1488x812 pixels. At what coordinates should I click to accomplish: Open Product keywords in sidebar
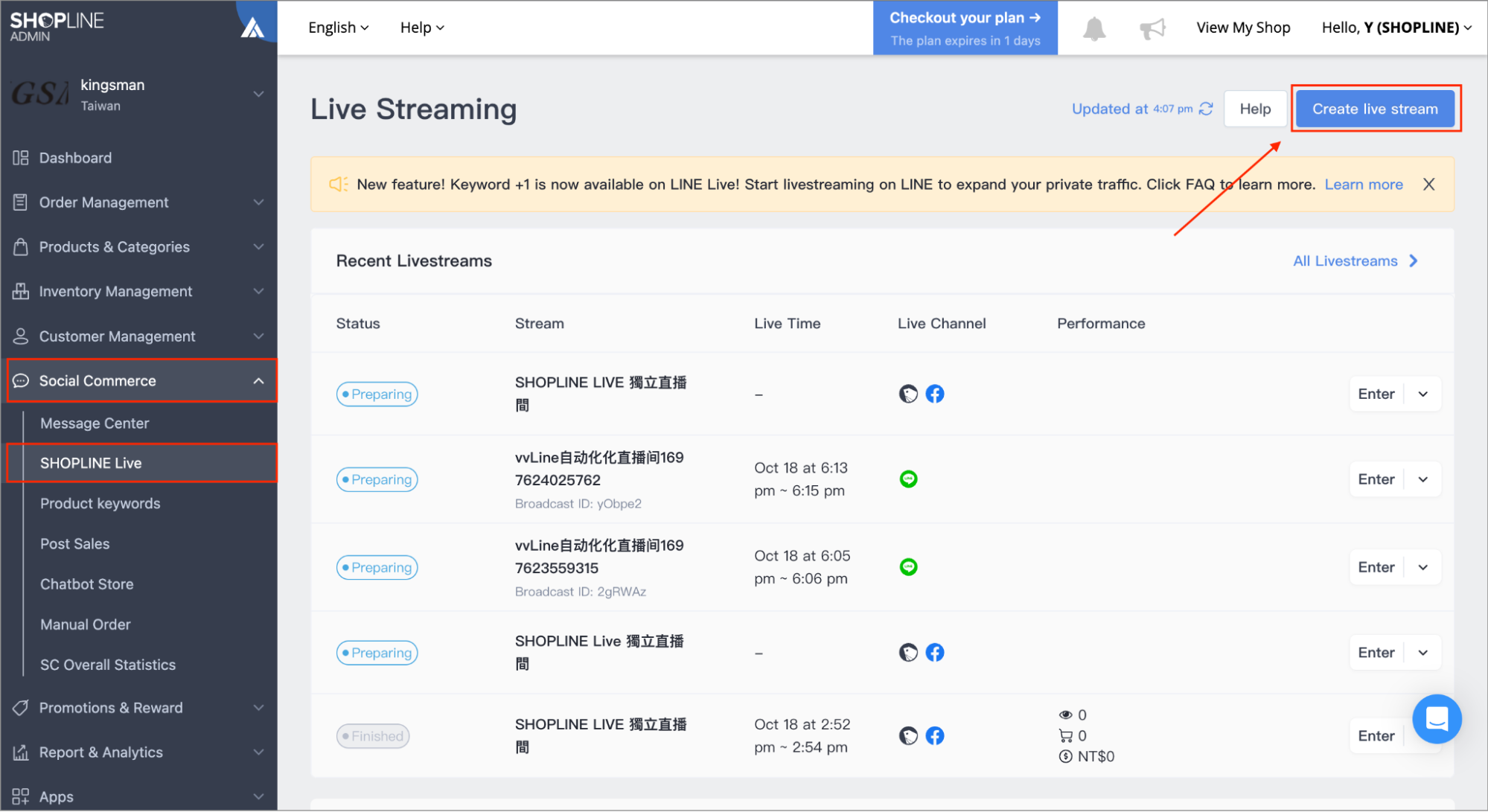pos(100,504)
